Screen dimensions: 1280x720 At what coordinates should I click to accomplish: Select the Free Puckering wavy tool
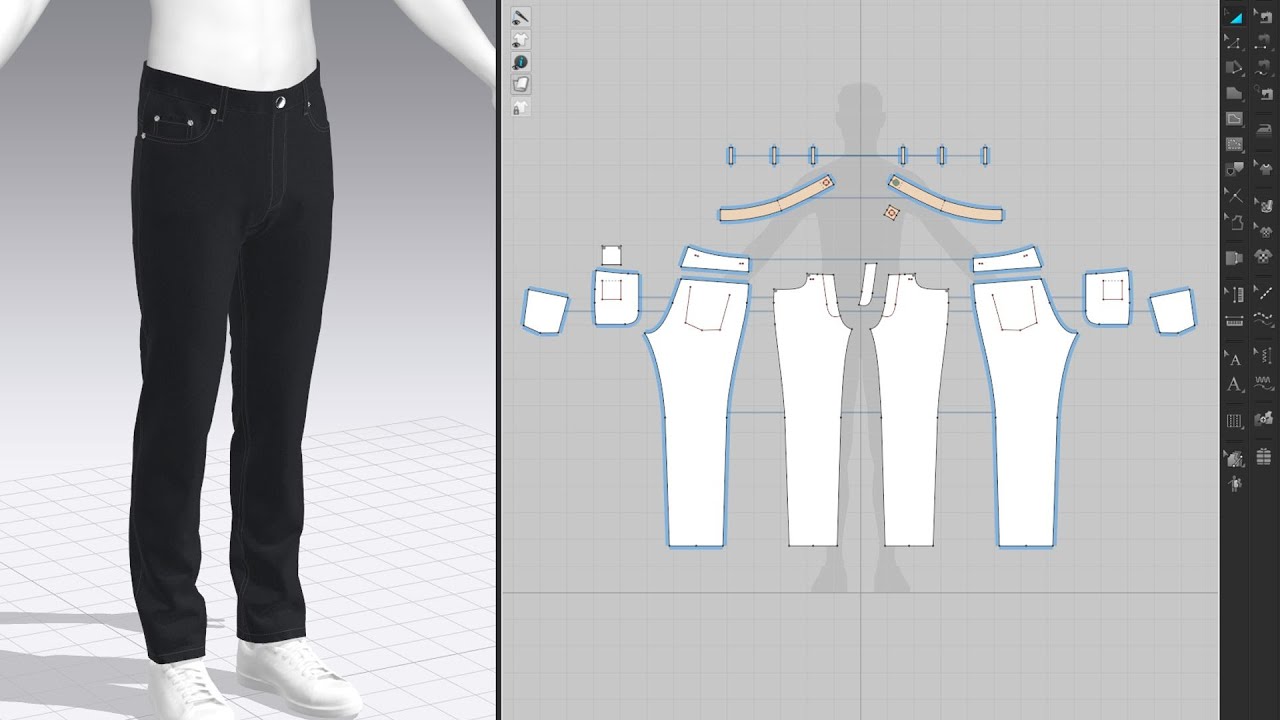[x=1265, y=383]
